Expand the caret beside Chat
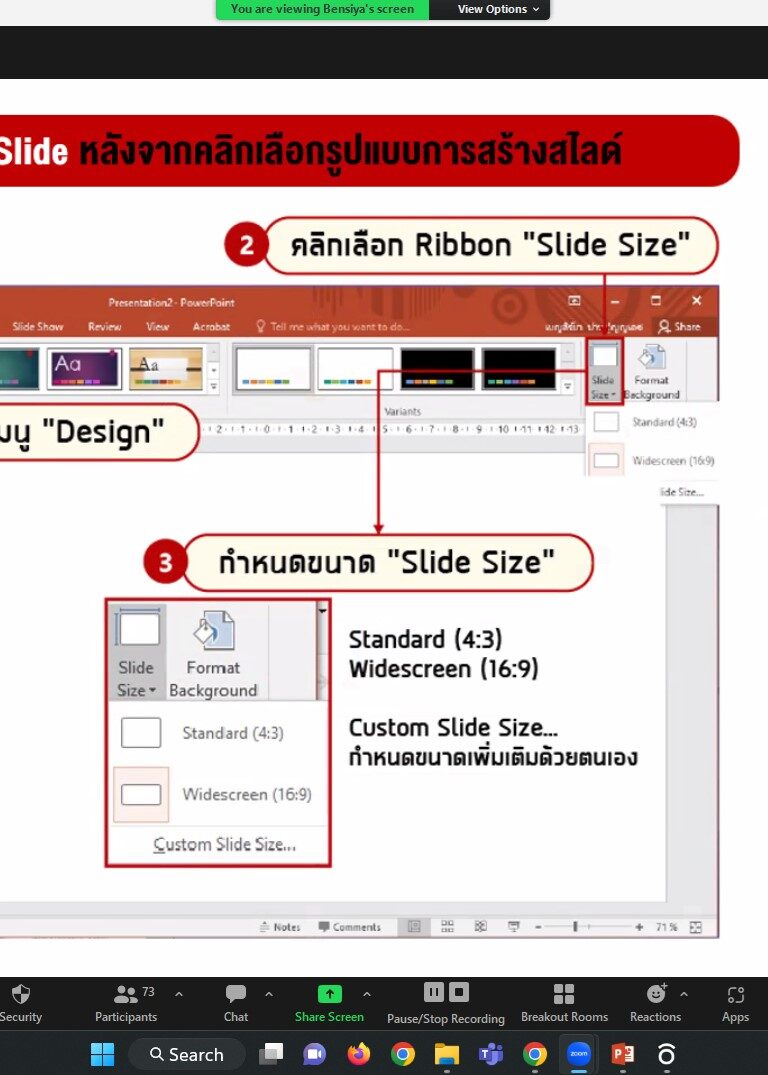768x1075 pixels. click(269, 993)
